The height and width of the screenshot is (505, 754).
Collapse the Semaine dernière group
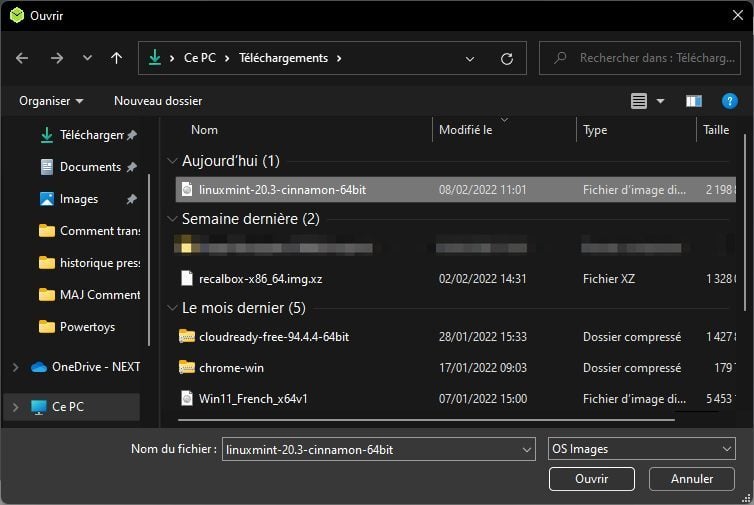(172, 219)
